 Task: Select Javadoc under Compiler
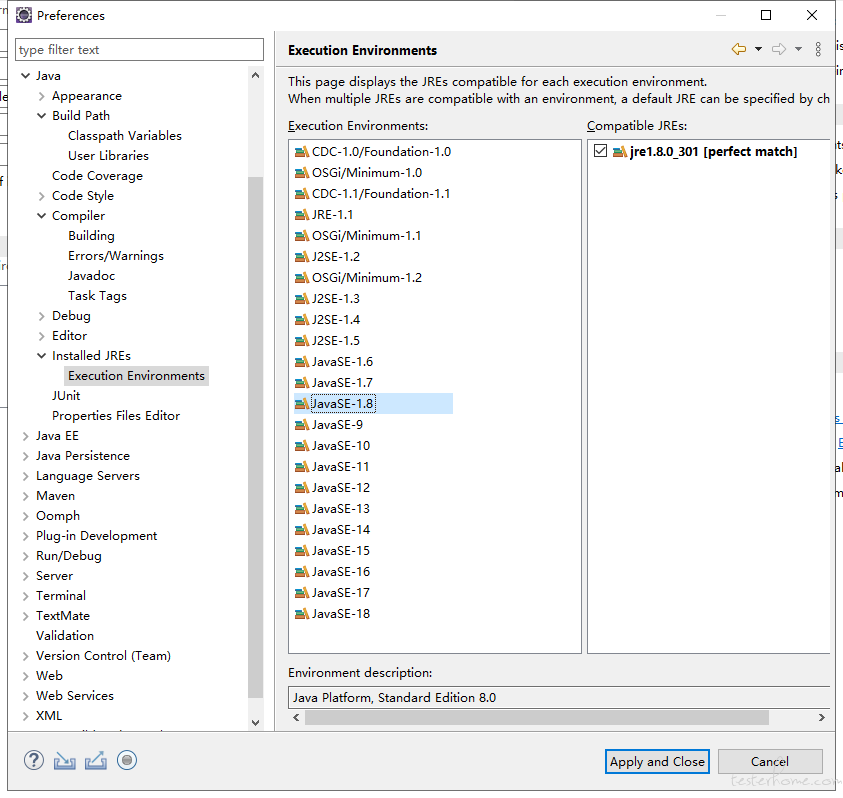point(91,276)
